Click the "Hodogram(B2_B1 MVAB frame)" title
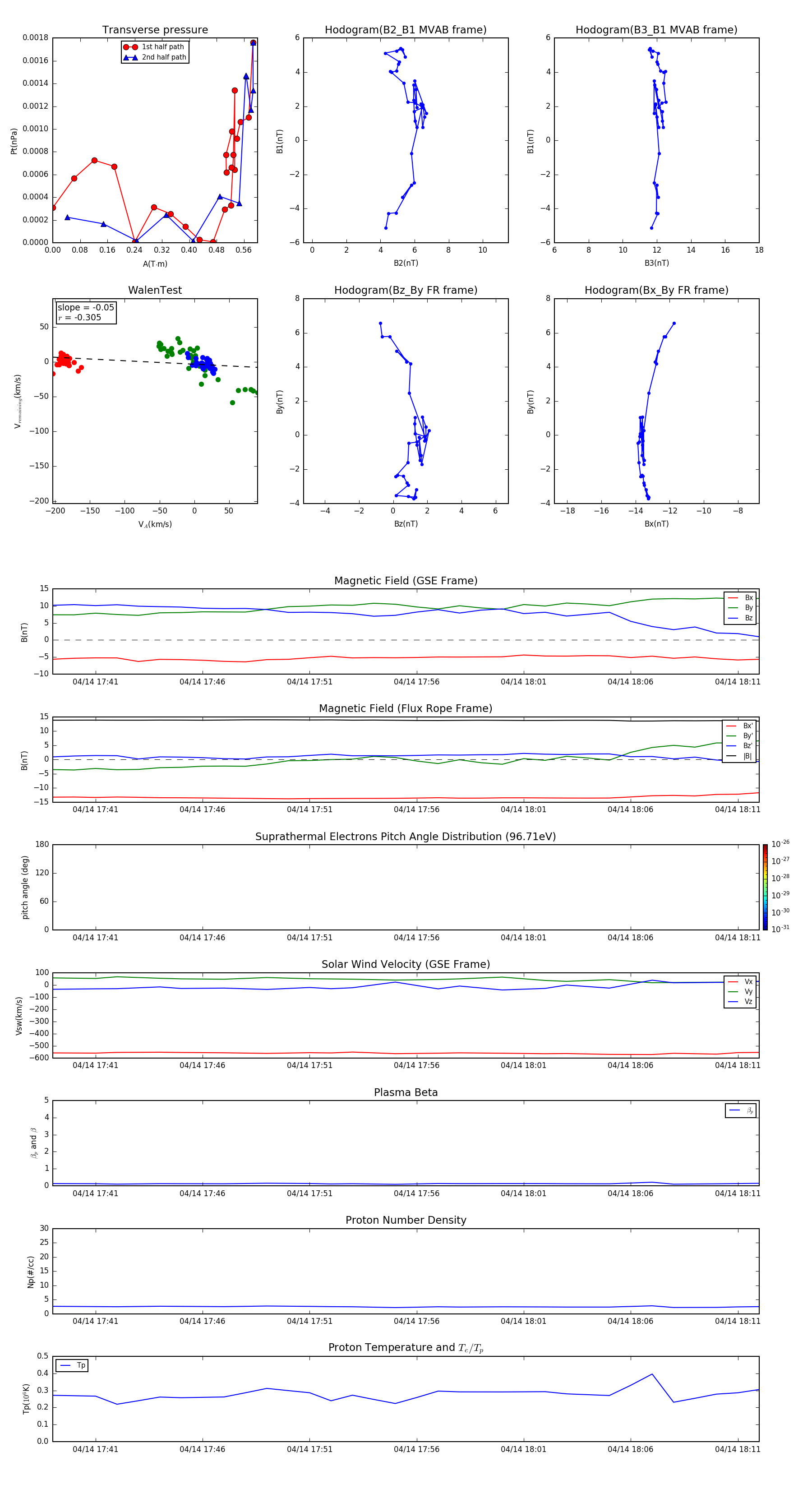 [x=406, y=29]
